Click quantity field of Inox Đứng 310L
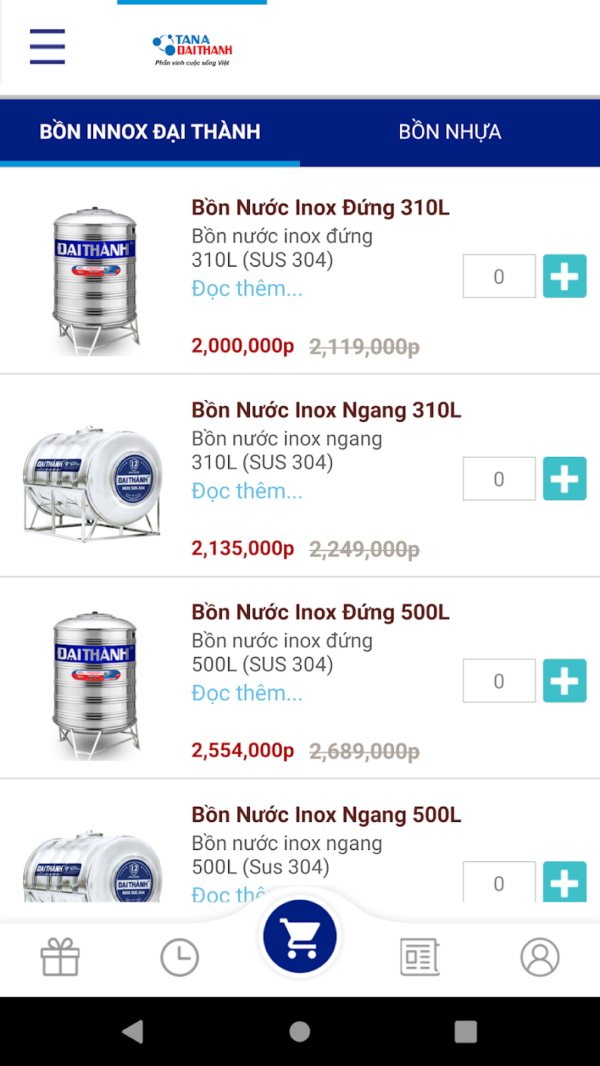The image size is (600, 1066). (499, 277)
